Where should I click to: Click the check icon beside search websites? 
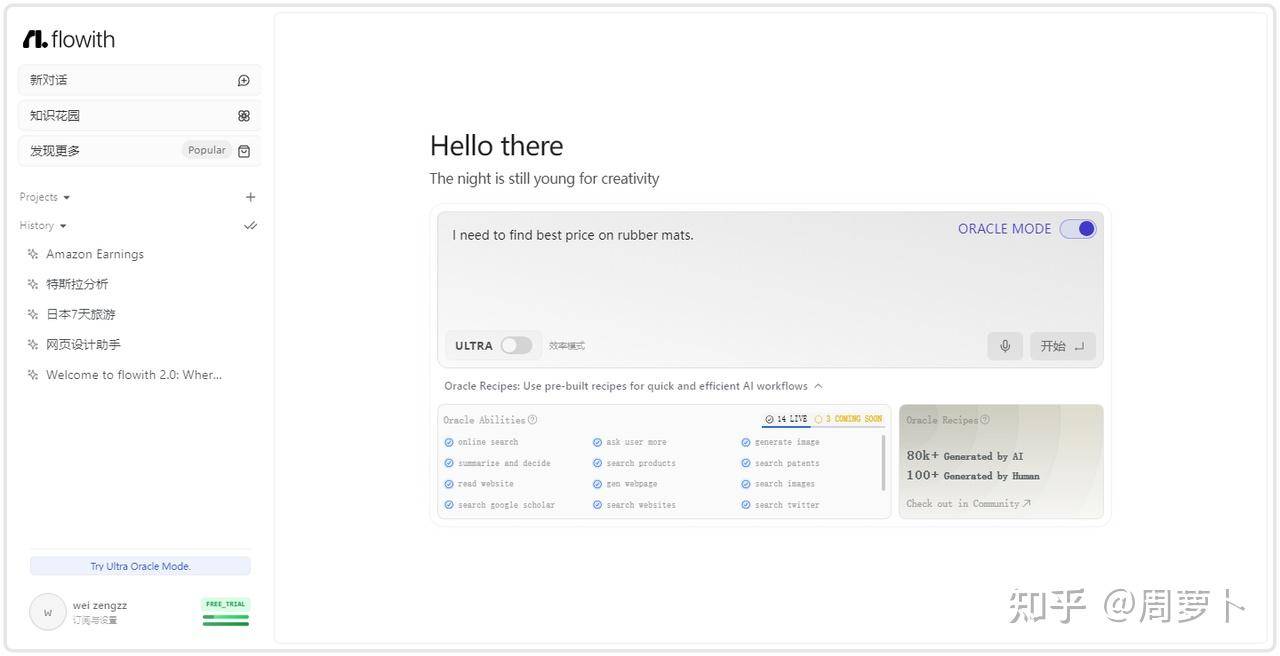(597, 505)
